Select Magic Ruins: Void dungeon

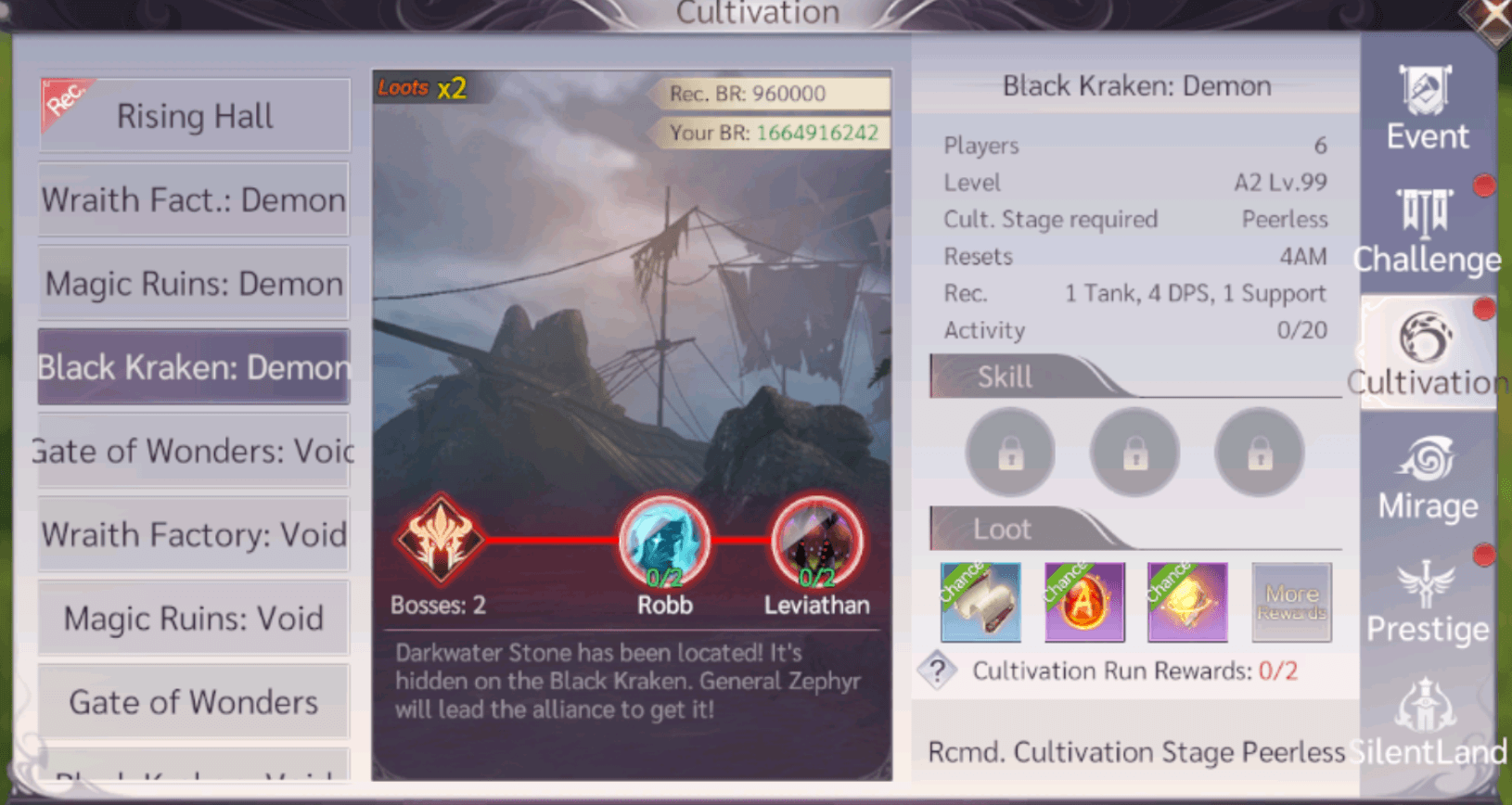pos(194,619)
